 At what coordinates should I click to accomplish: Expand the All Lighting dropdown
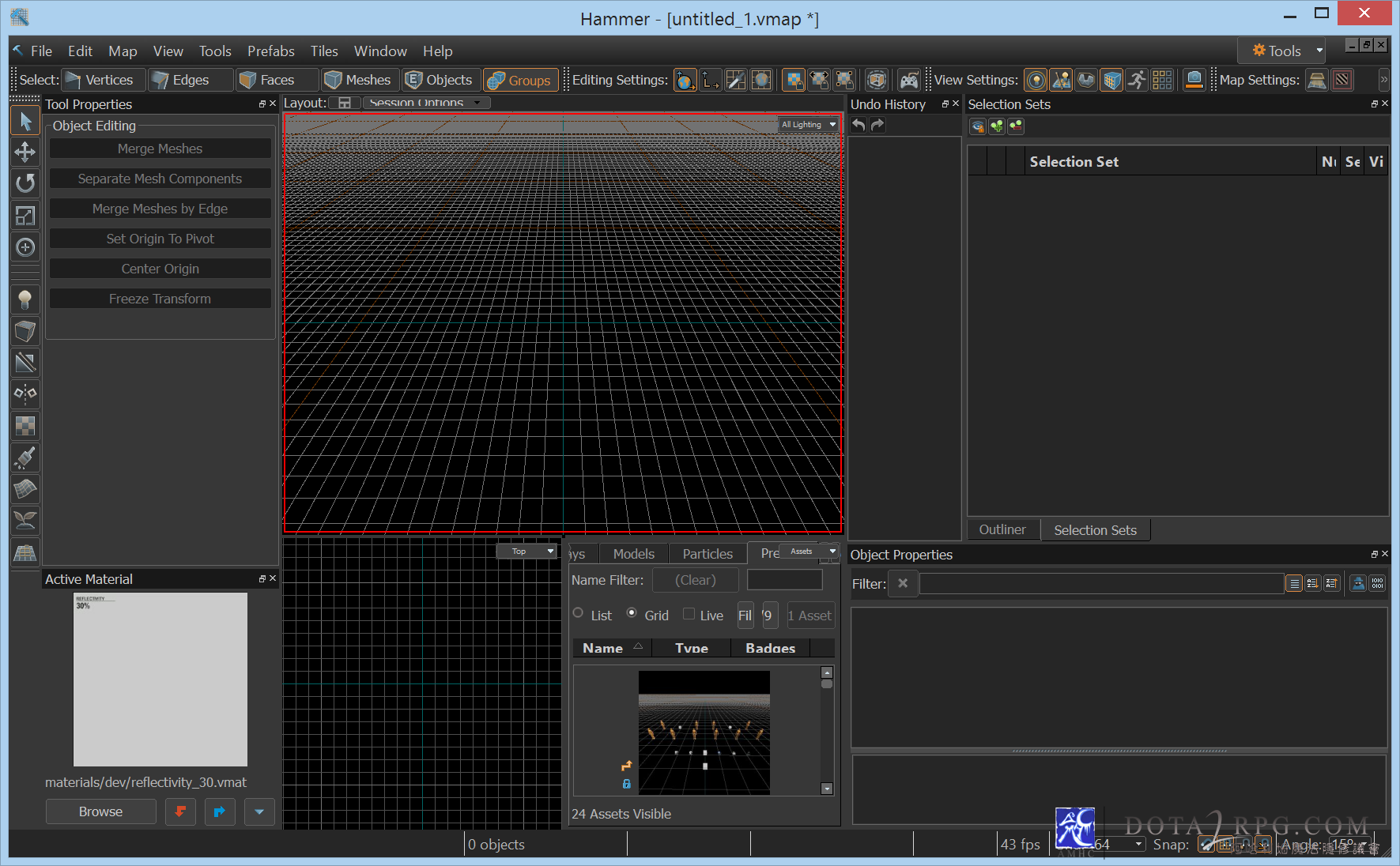808,125
